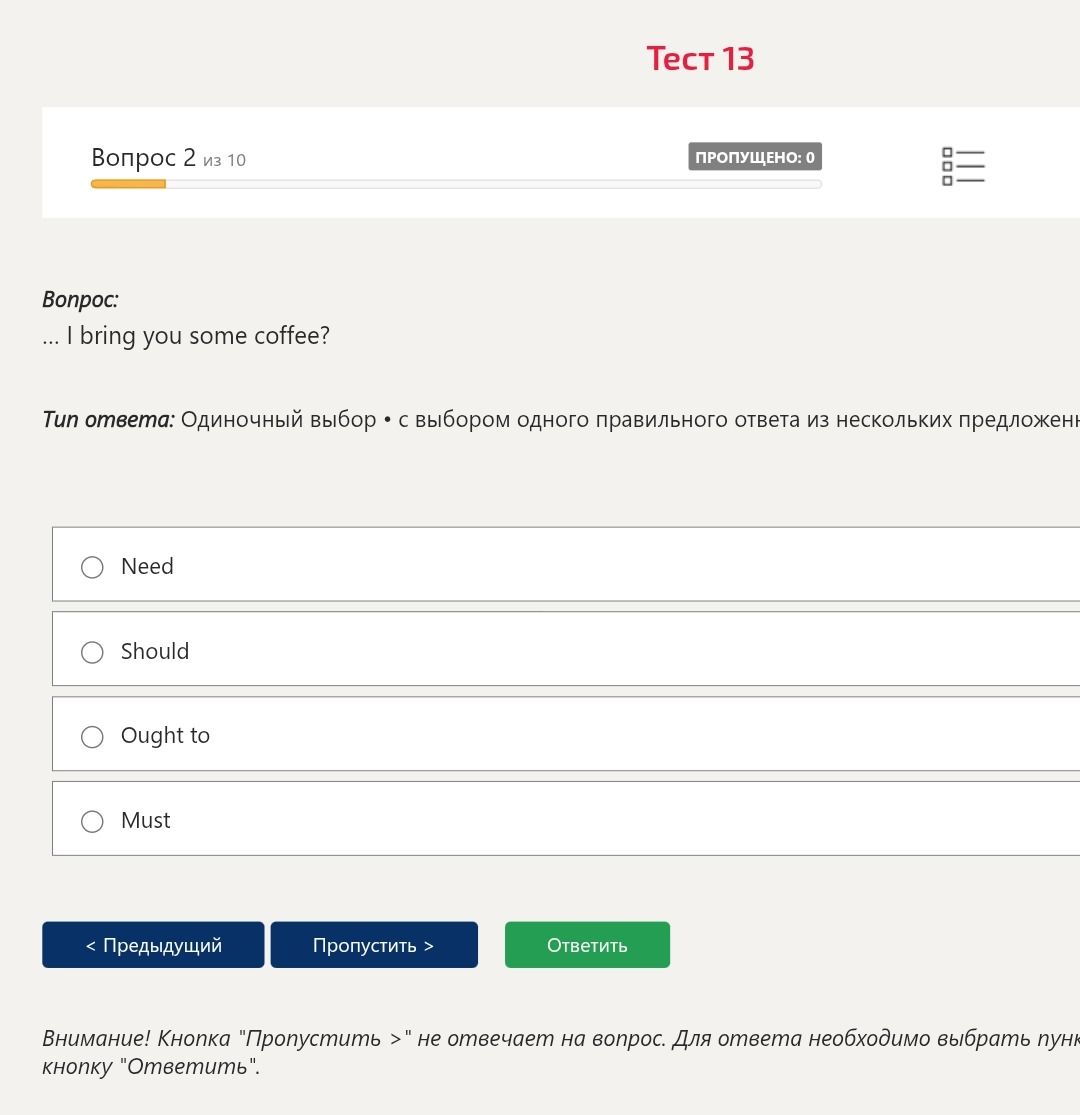Click the "ПРОПУЩЕНО: 0" badge

coord(754,157)
